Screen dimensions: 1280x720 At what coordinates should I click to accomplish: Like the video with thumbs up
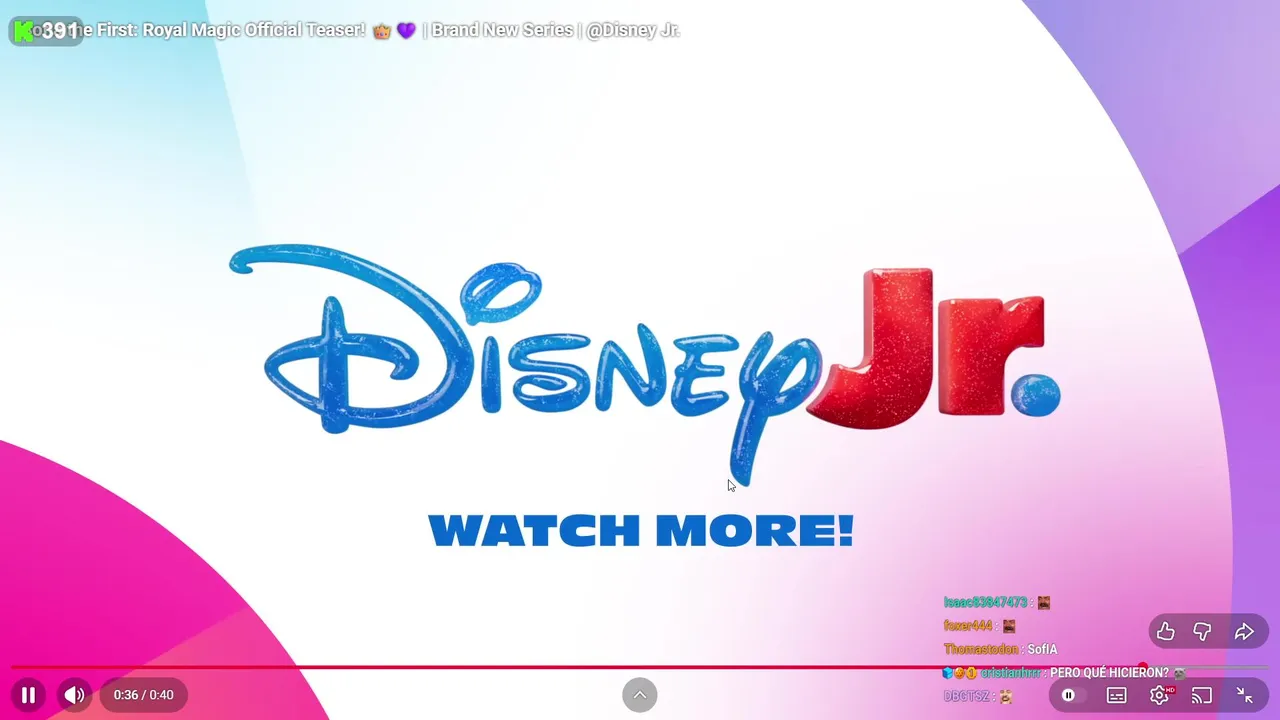pyautogui.click(x=1166, y=631)
